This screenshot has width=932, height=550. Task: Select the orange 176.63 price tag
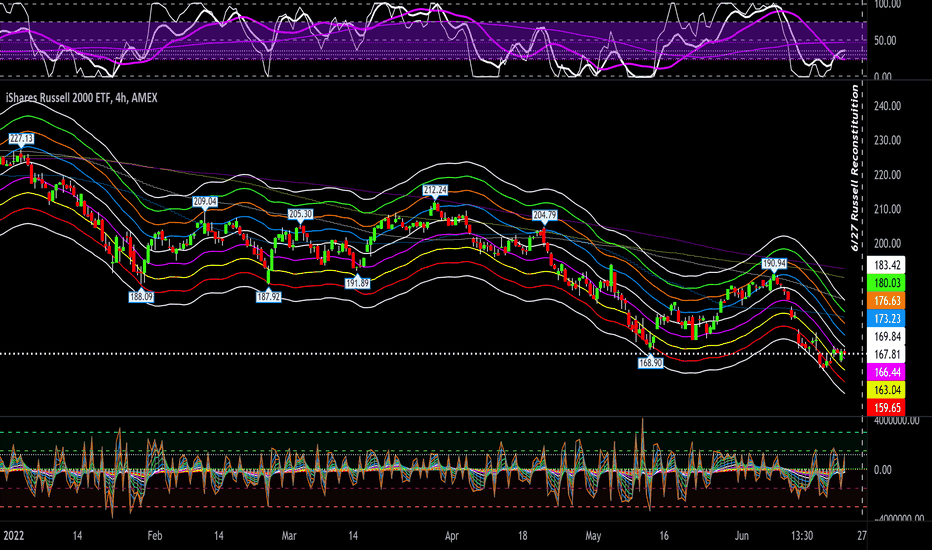[x=886, y=301]
